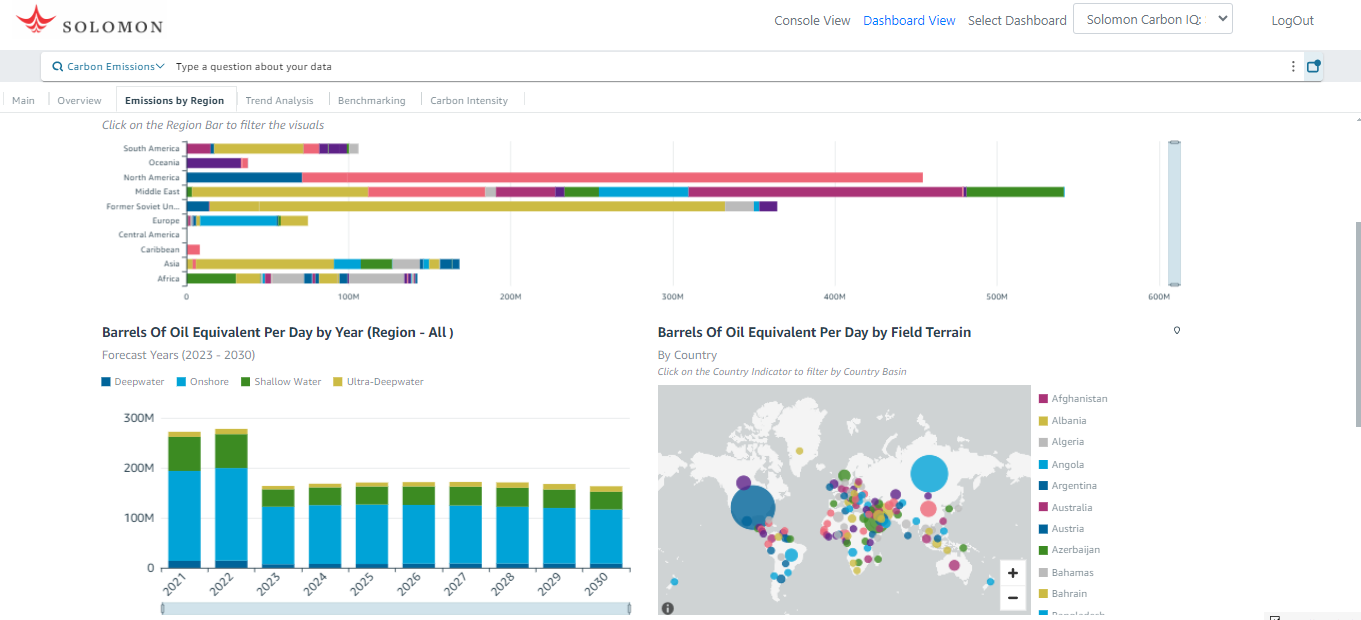Image resolution: width=1361 pixels, height=620 pixels.
Task: Open the pinboard icon beside the search bar
Action: tap(1314, 66)
